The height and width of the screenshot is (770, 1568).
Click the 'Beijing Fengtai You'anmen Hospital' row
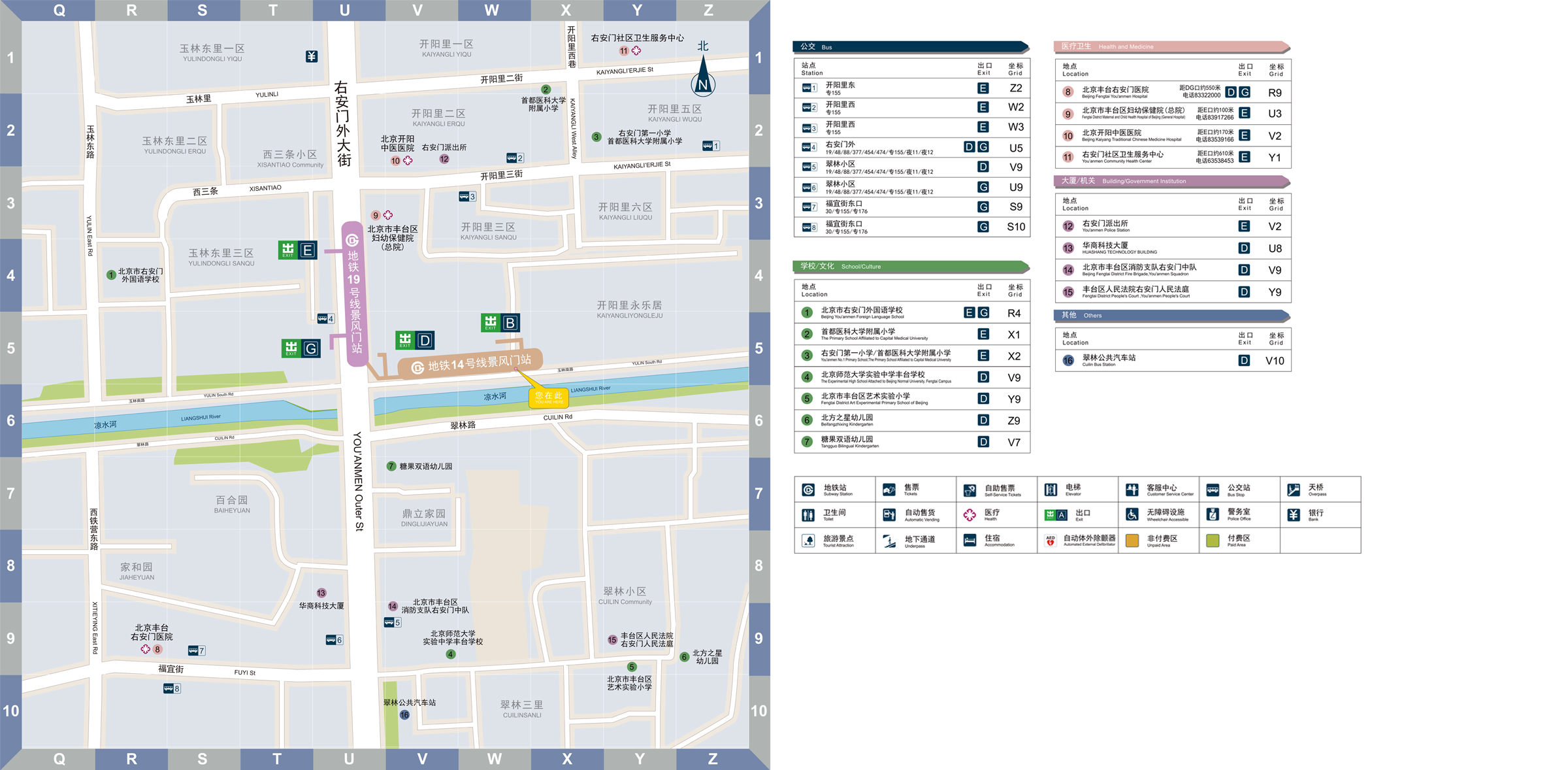[x=1173, y=92]
